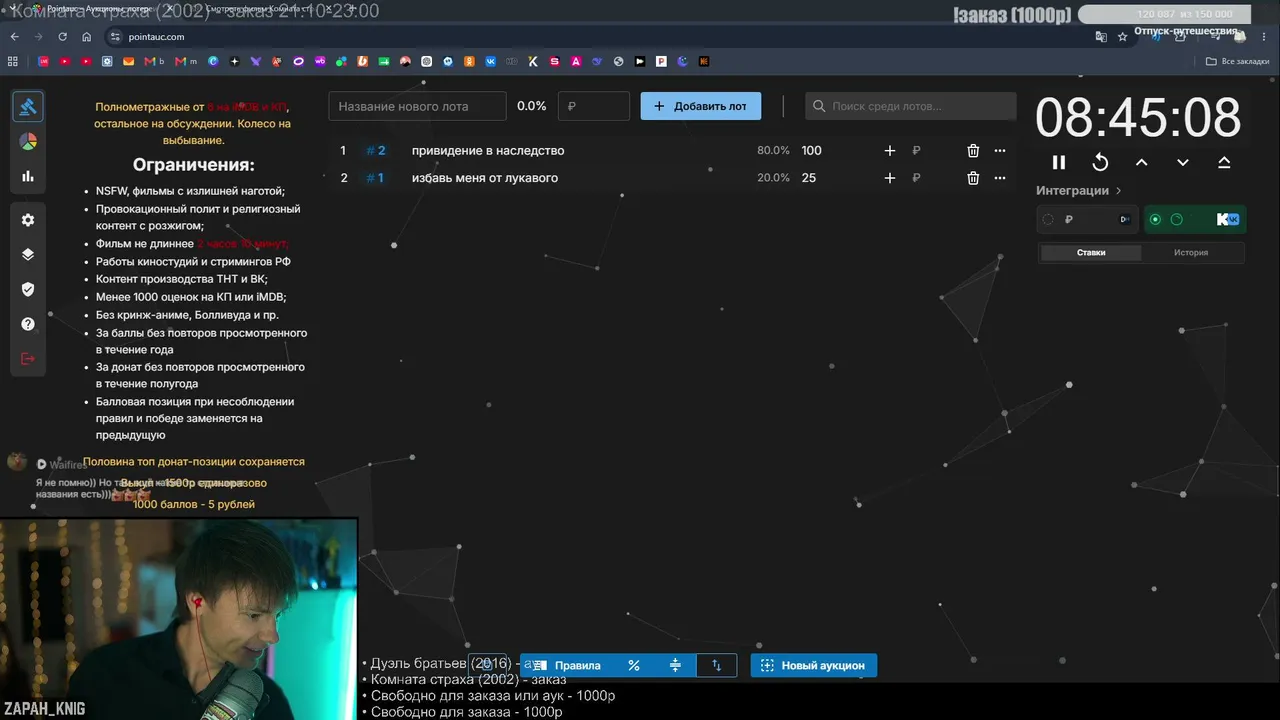Open more options for "привидение в наследство"
This screenshot has height=720, width=1280.
tap(1000, 151)
